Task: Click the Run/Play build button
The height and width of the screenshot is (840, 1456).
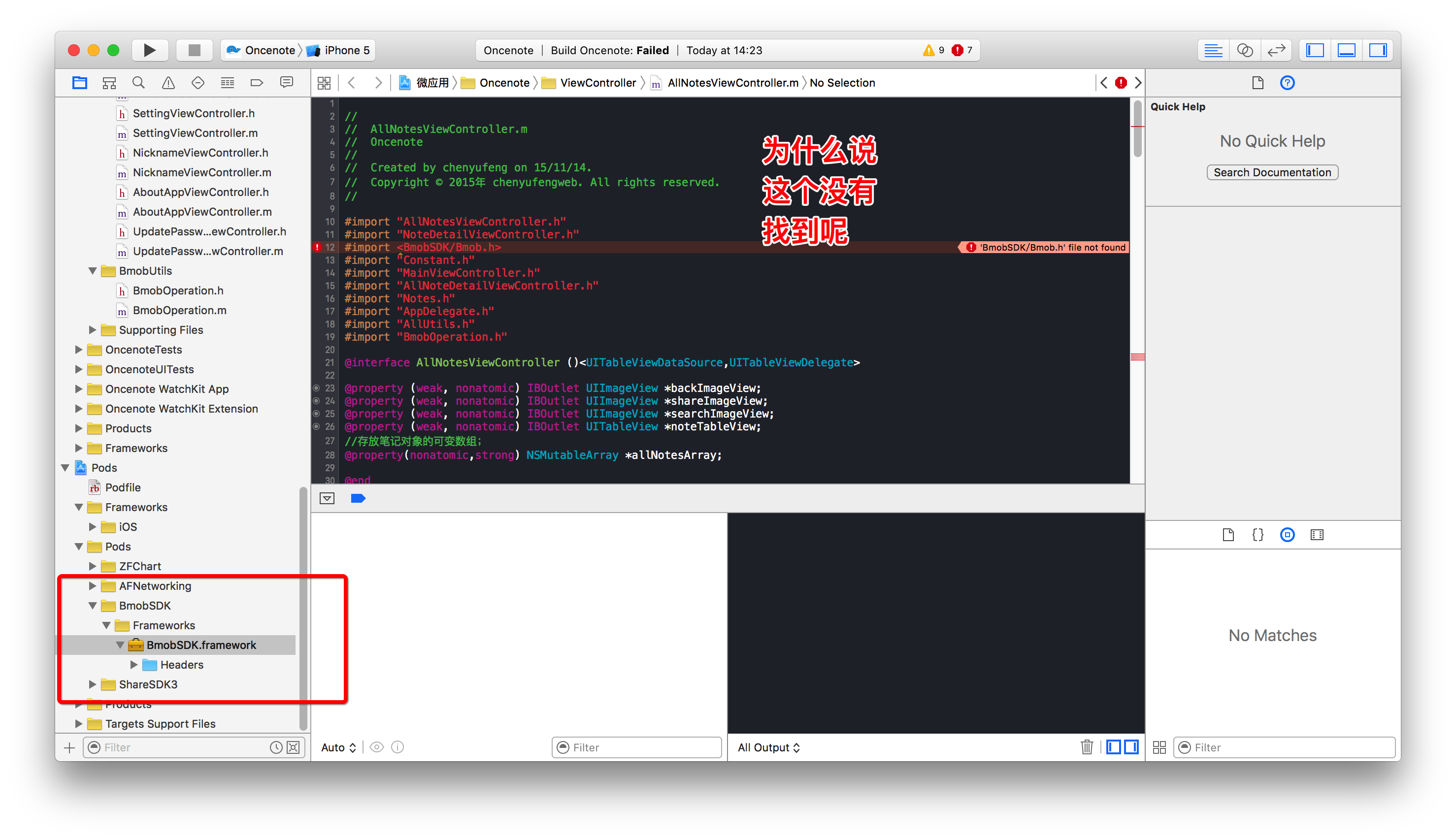Action: click(148, 50)
